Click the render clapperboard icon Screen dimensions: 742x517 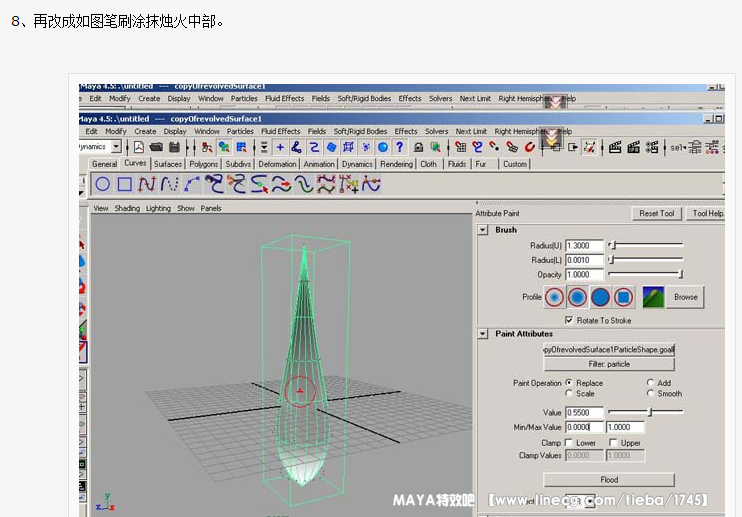(x=616, y=147)
